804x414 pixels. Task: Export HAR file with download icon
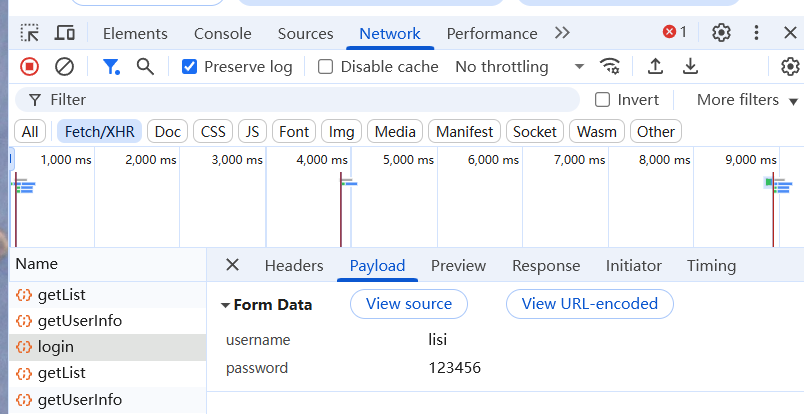click(691, 66)
